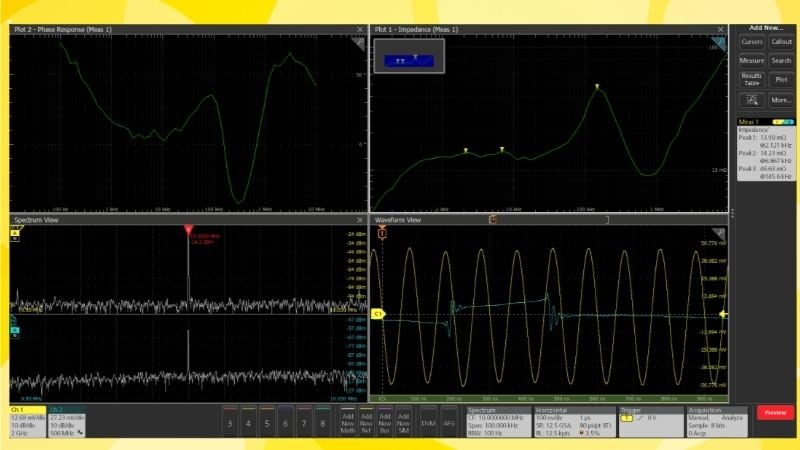Viewport: 800px width, 450px height.
Task: Click the Waveform View title label
Action: pyautogui.click(x=398, y=220)
